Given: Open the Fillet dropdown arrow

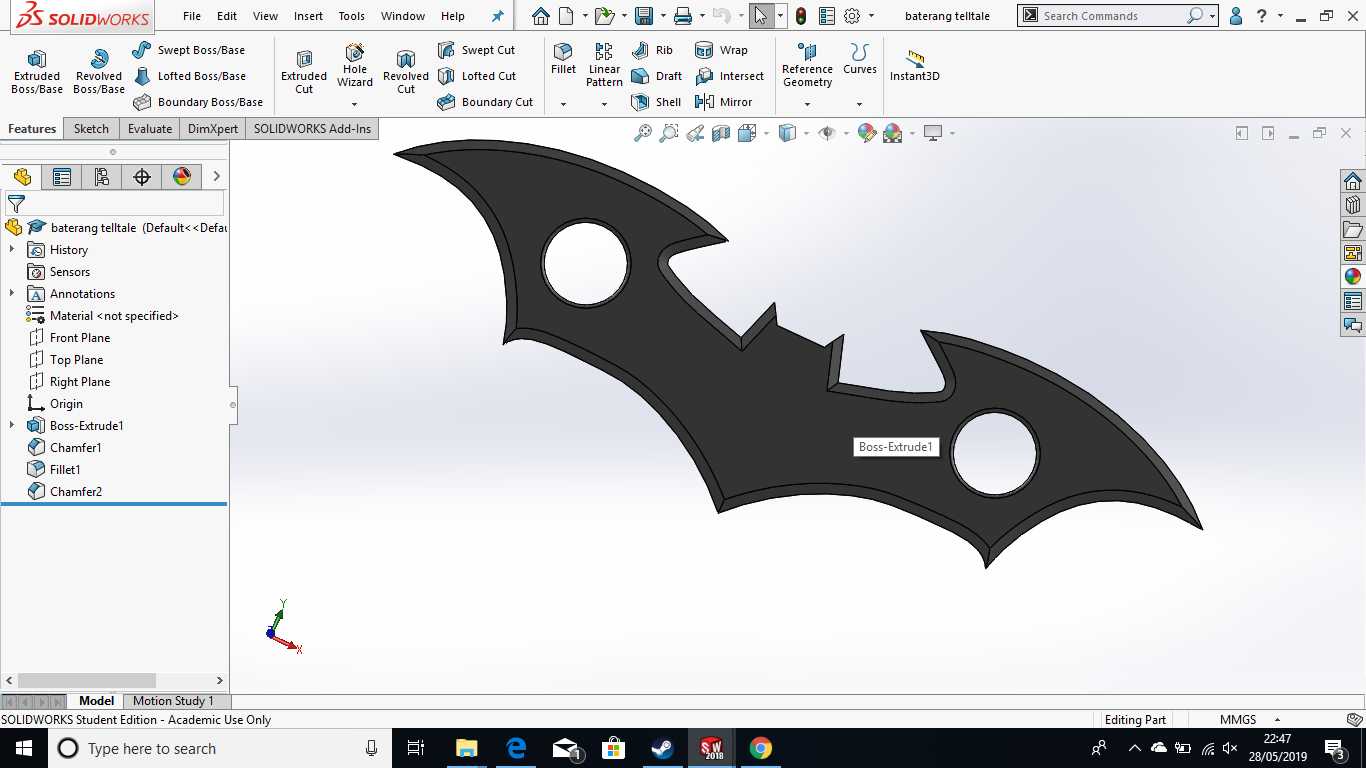Looking at the screenshot, I should pos(563,104).
